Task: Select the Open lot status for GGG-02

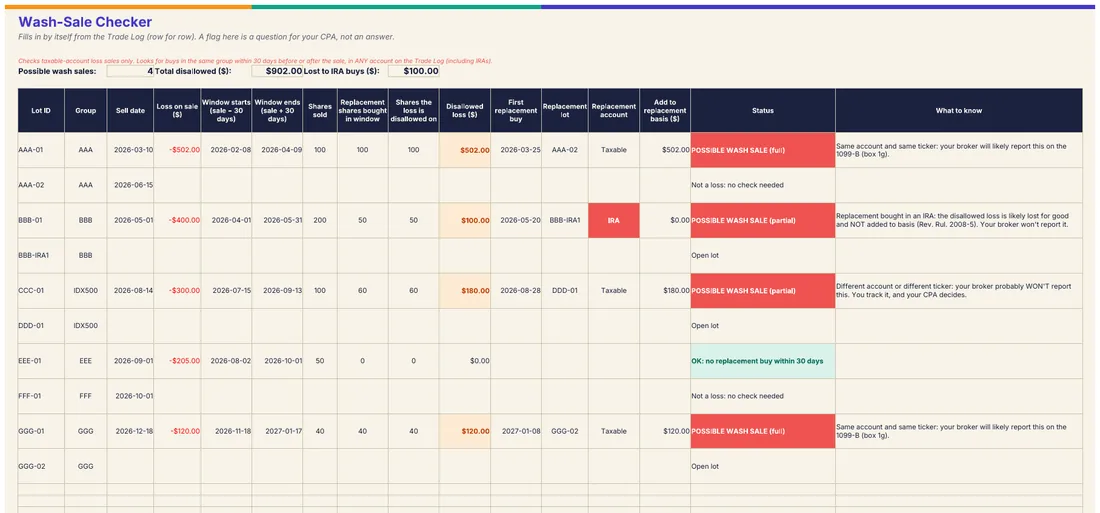Action: (x=763, y=466)
